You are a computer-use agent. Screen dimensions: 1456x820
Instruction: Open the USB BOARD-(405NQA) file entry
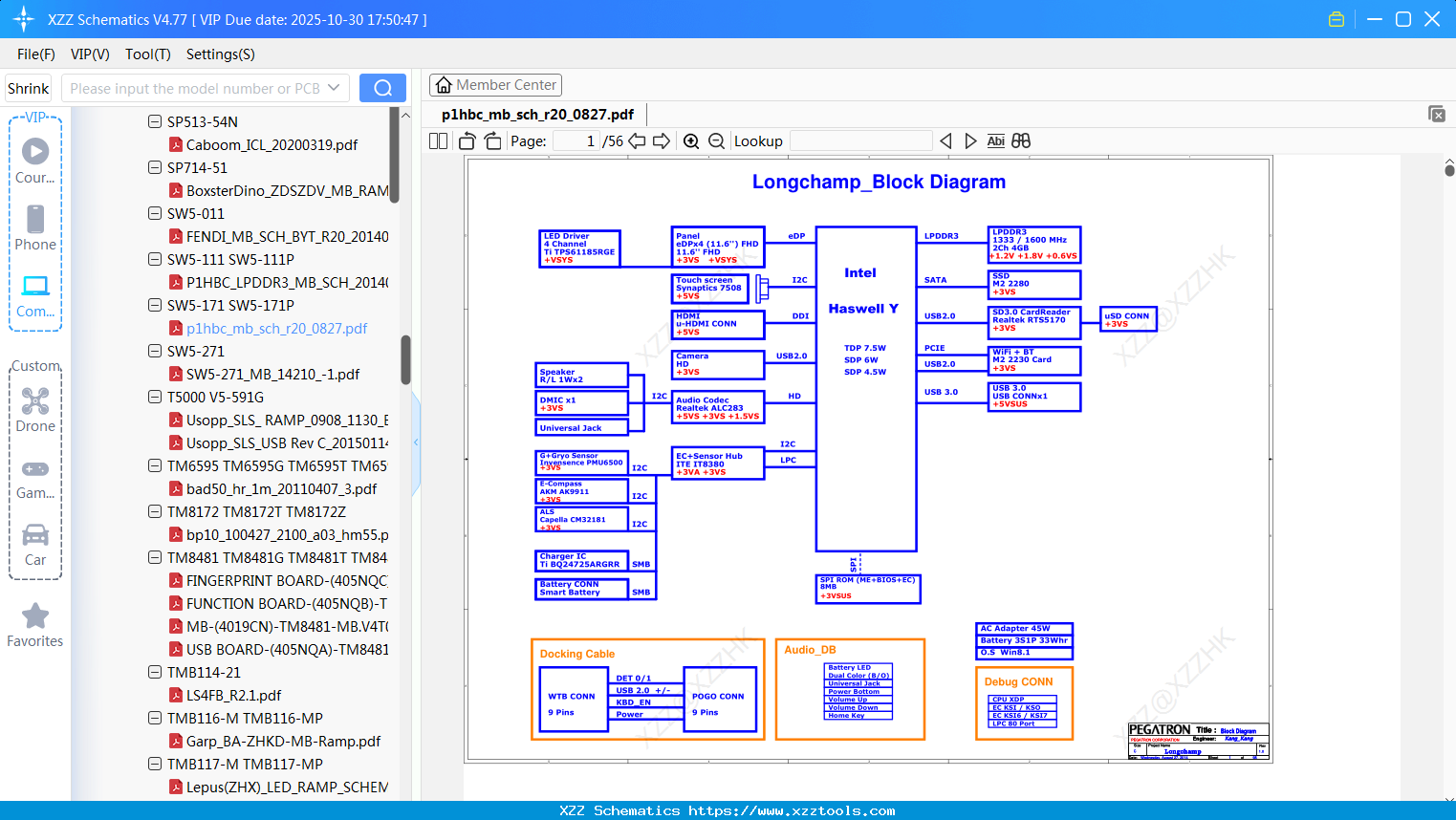coord(287,649)
